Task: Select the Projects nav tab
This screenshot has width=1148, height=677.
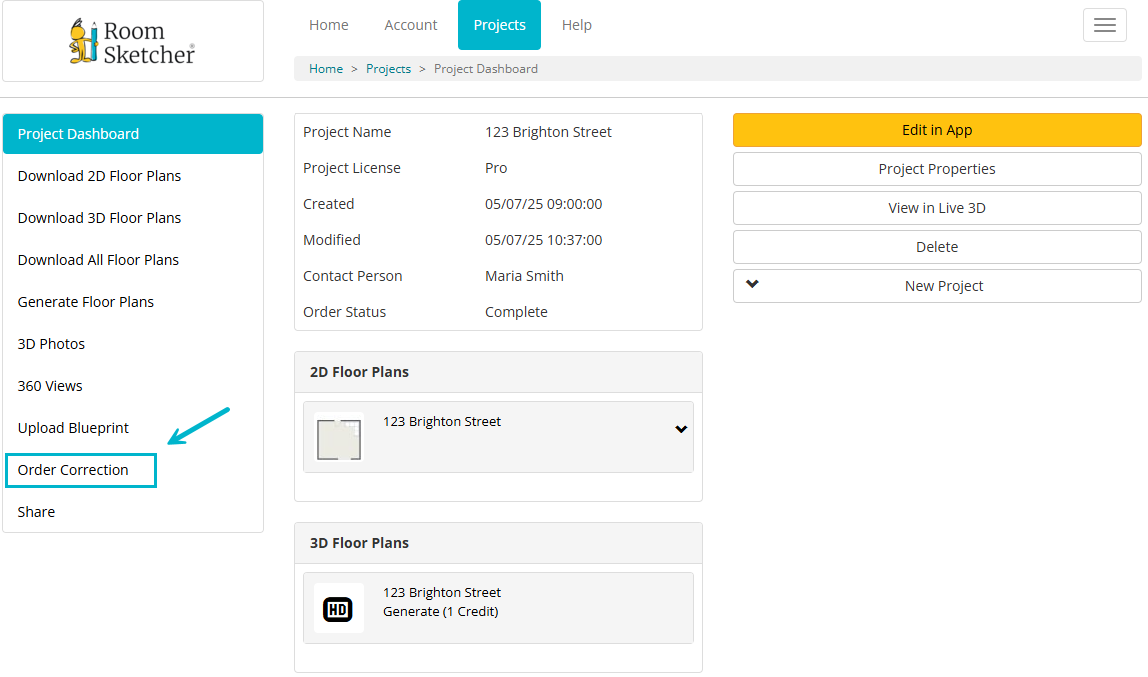Action: point(499,25)
